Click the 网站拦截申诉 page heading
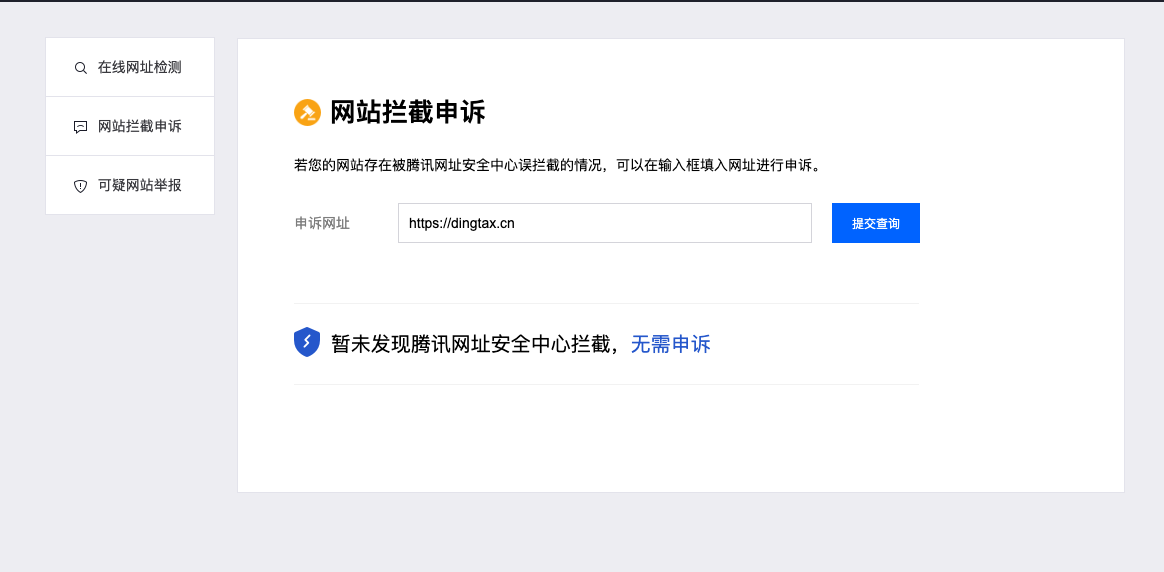This screenshot has height=572, width=1164. (408, 113)
